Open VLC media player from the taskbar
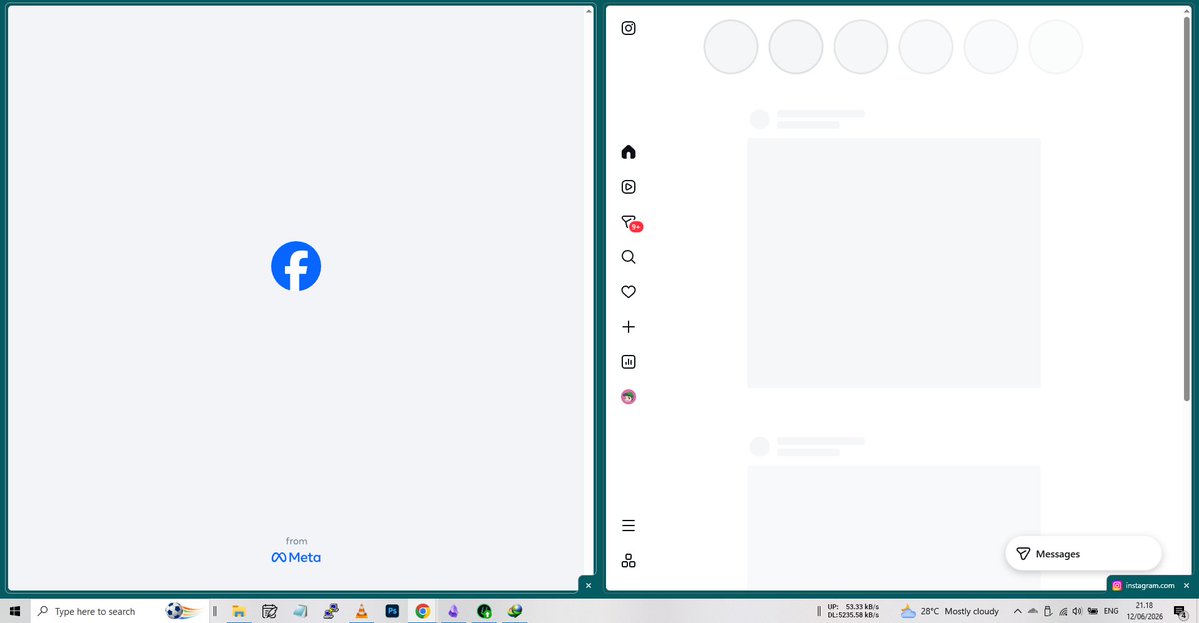The height and width of the screenshot is (623, 1199). coord(361,611)
